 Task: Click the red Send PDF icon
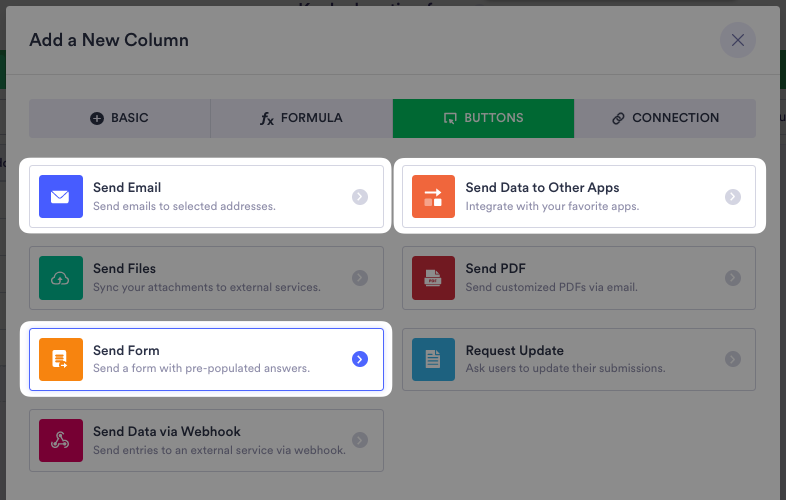[433, 278]
